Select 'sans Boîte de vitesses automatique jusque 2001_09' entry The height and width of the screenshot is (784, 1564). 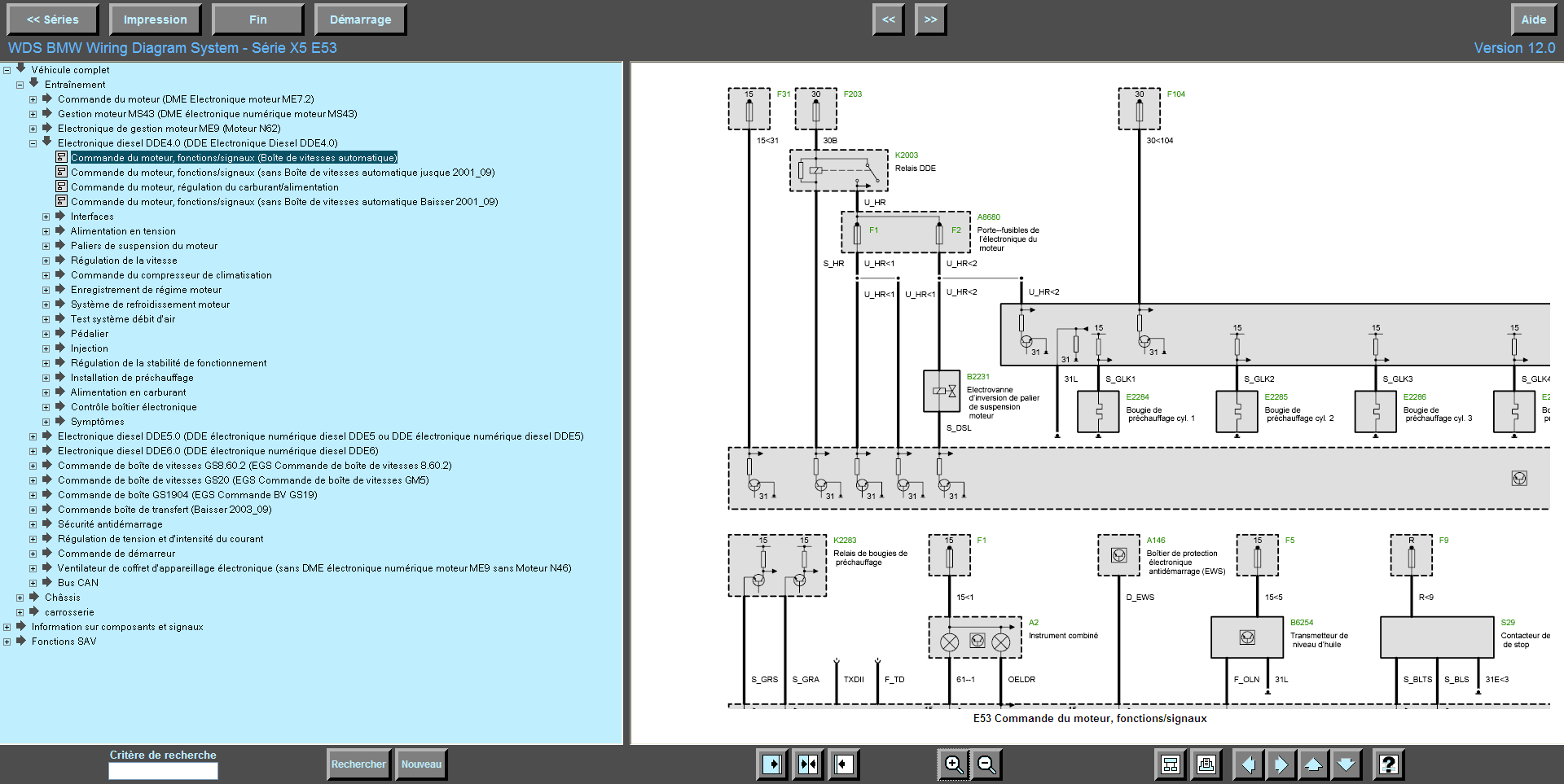click(x=283, y=173)
